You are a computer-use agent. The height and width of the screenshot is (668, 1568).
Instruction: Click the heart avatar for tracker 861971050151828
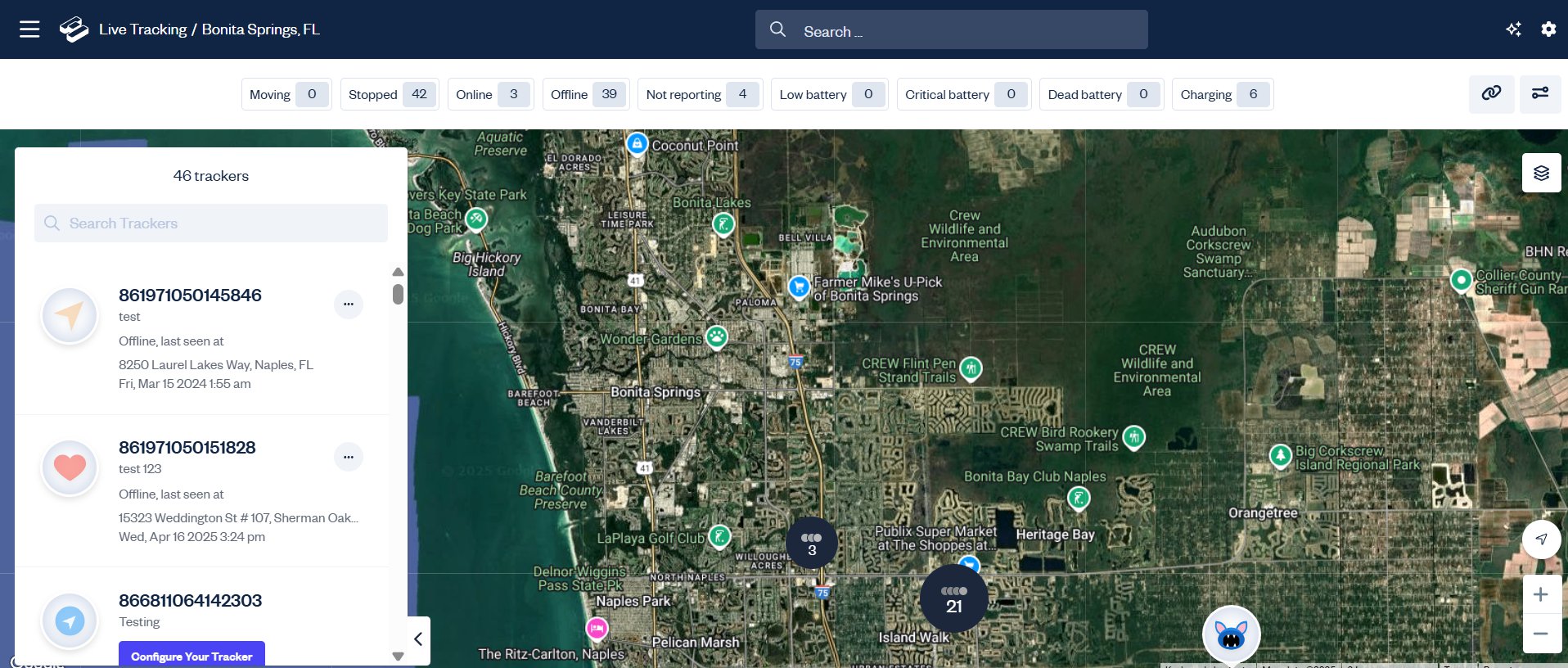[x=70, y=468]
